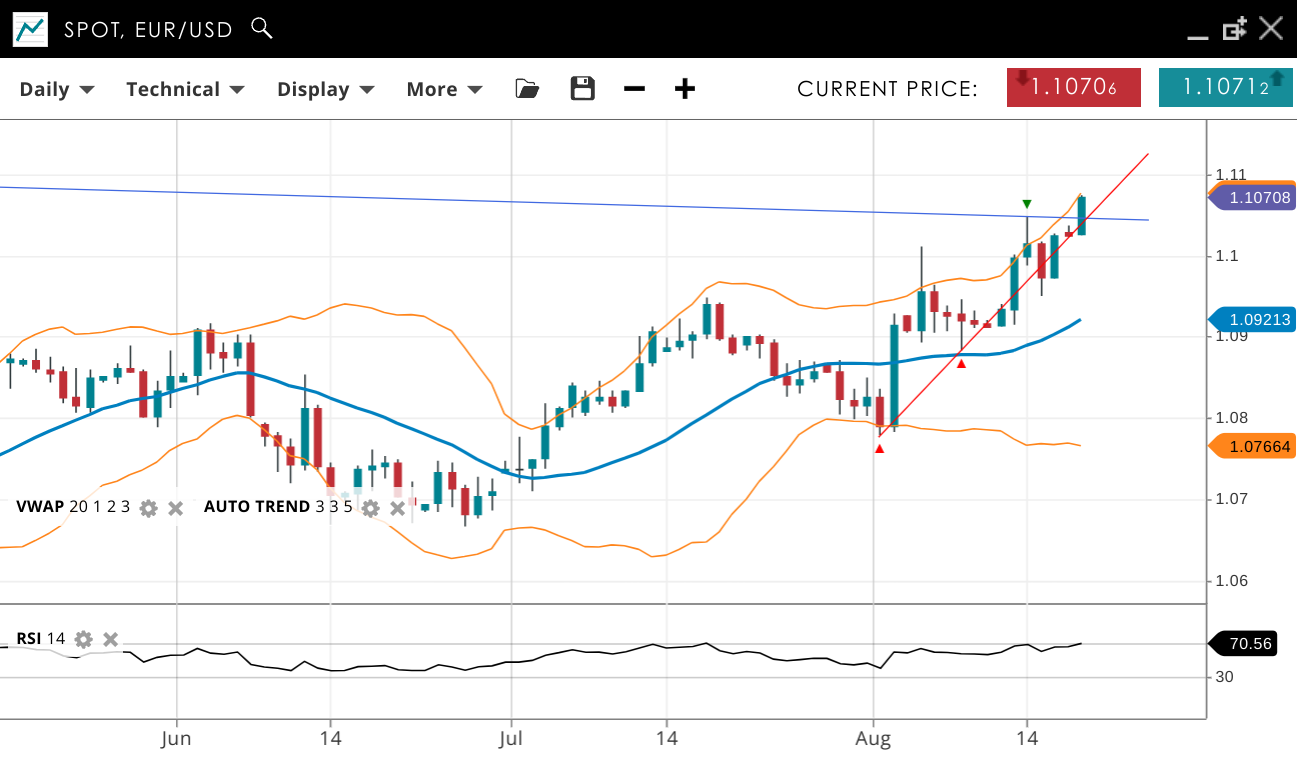Image resolution: width=1297 pixels, height=761 pixels.
Task: Remove the AUTO TREND indicator
Action: 397,508
